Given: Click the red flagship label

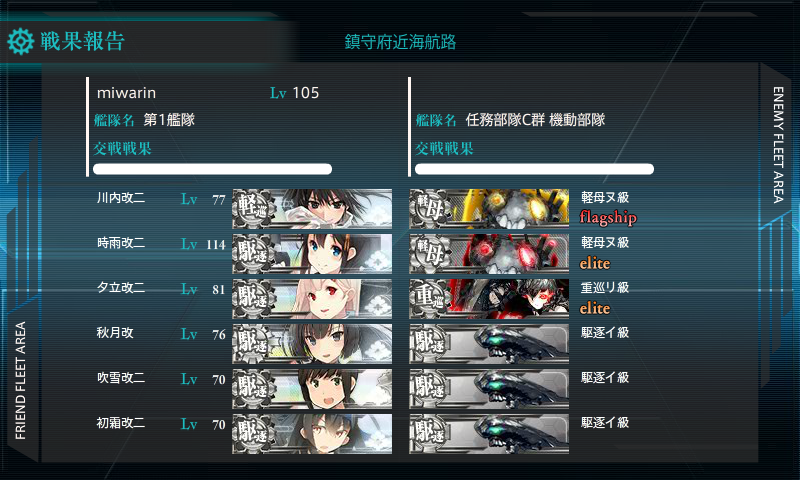Looking at the screenshot, I should pos(608,218).
